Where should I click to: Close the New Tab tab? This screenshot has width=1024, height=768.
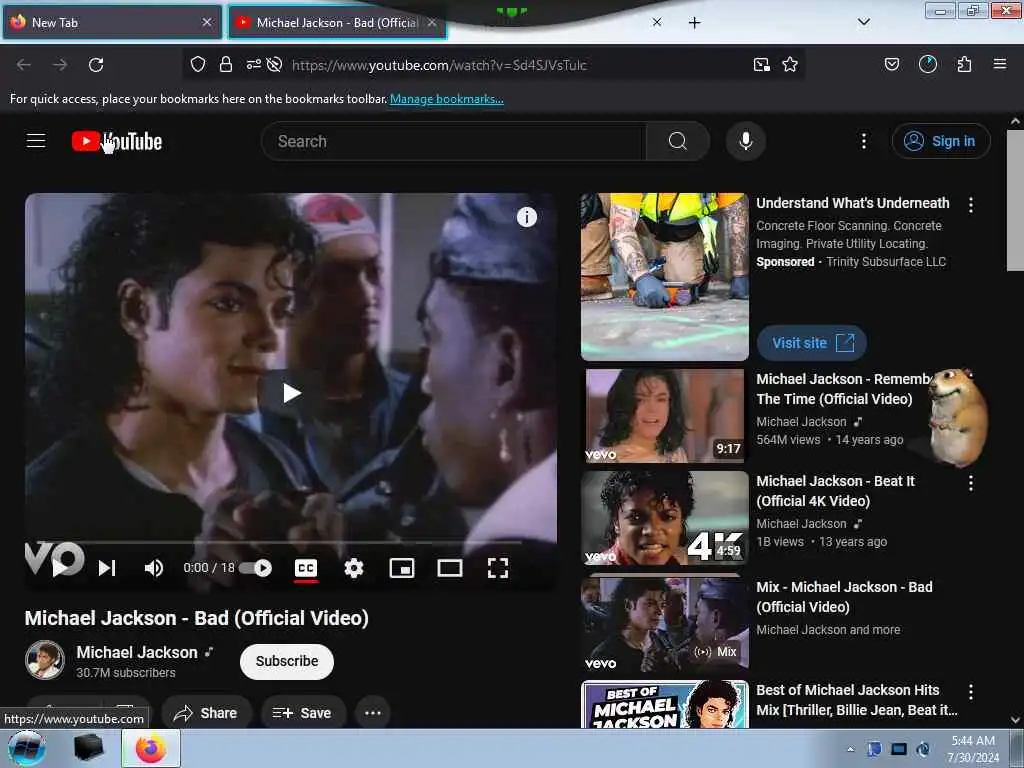(x=207, y=22)
